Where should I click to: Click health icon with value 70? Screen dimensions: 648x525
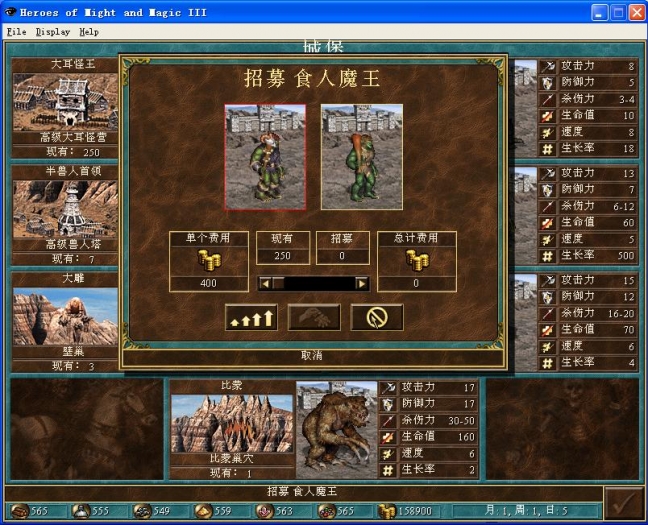point(548,330)
